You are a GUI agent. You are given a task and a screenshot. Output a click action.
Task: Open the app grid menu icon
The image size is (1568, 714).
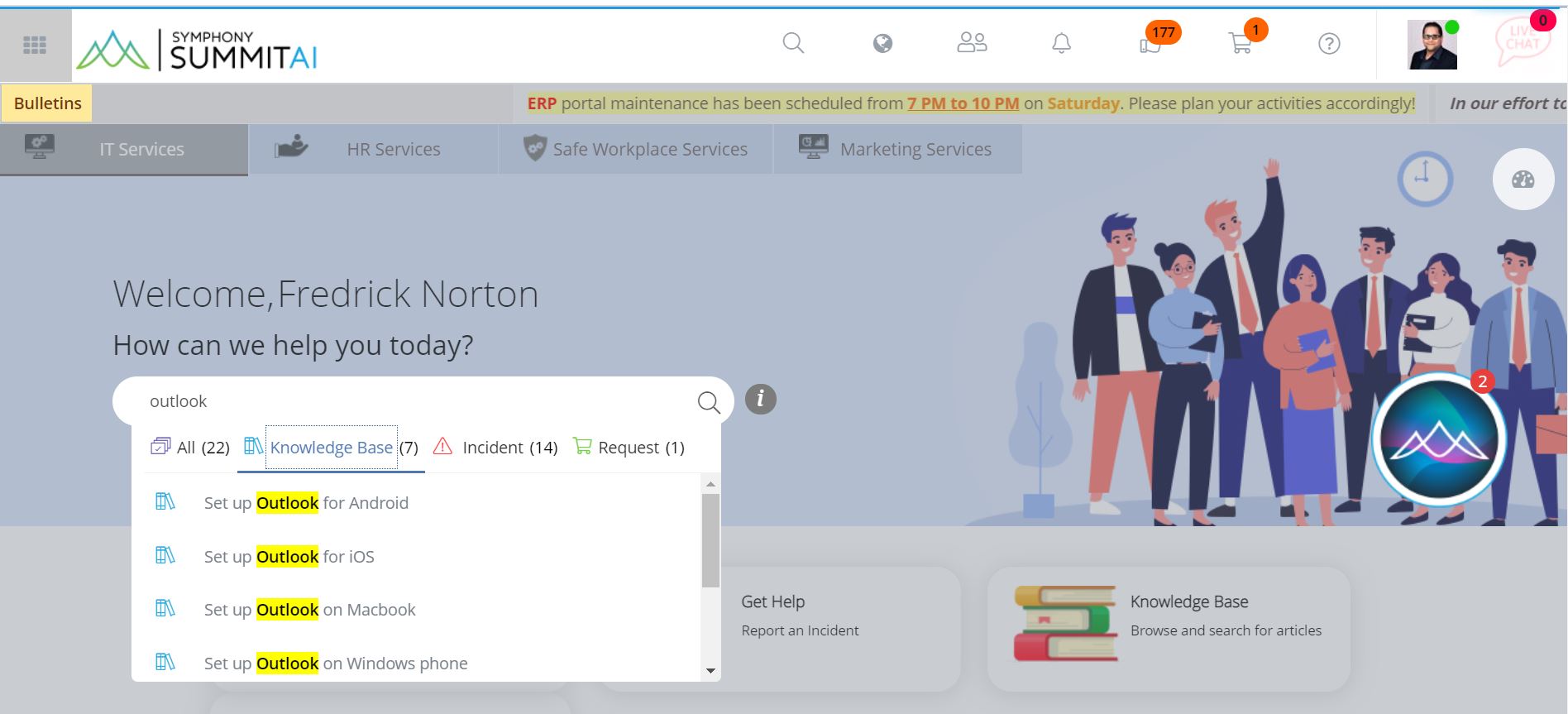click(35, 46)
